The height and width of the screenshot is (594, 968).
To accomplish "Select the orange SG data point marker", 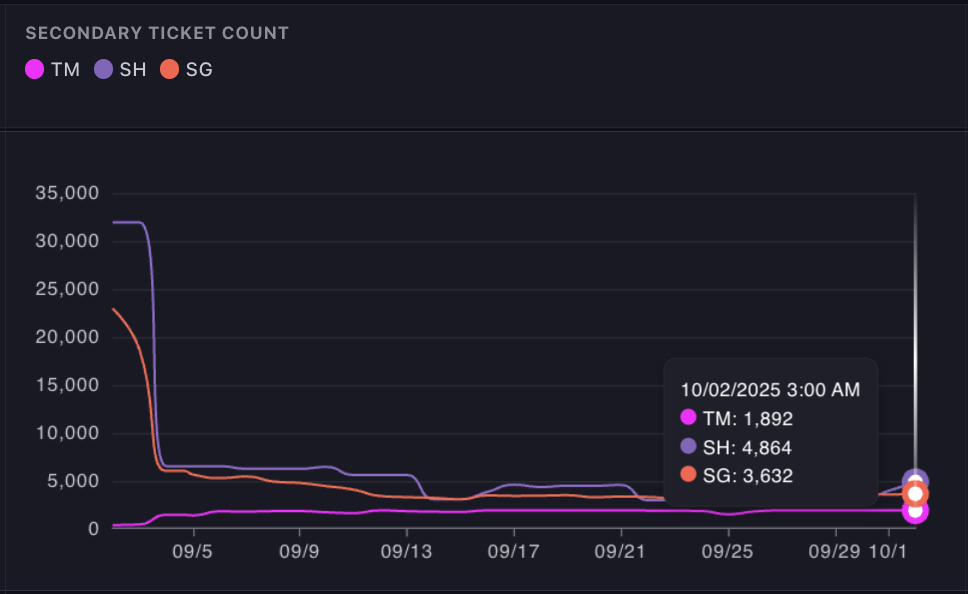I will pyautogui.click(x=915, y=494).
